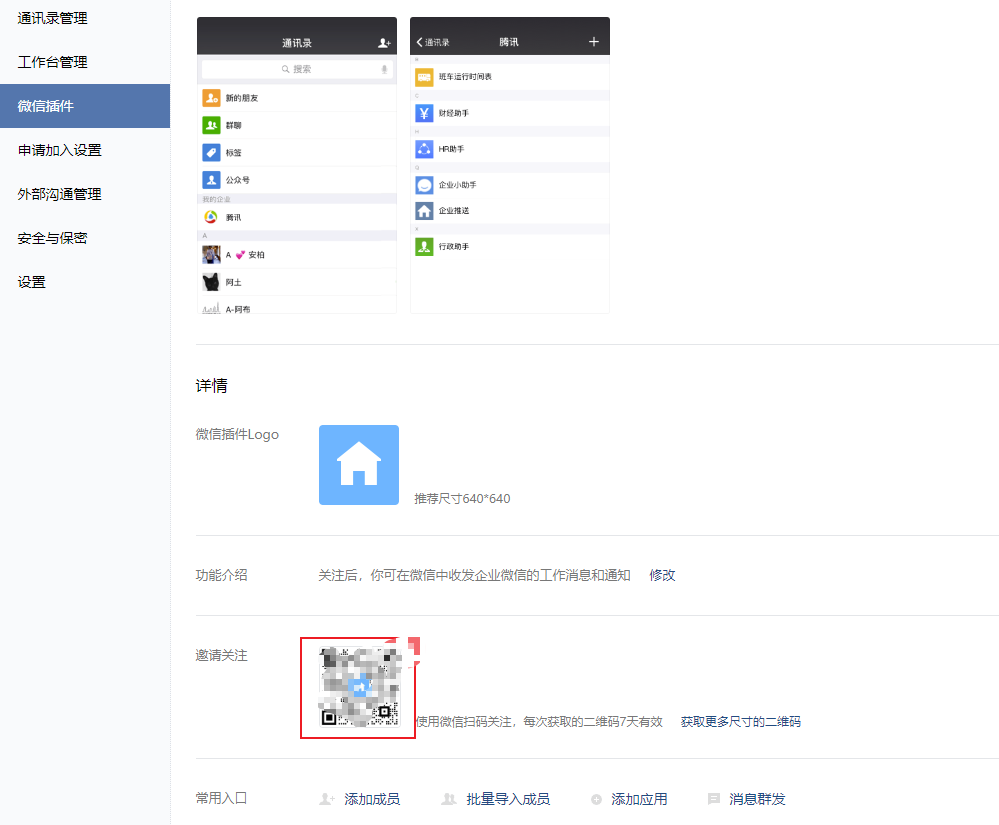The image size is (999, 825).
Task: Click the 新的朋友 orange icon
Action: coord(212,98)
